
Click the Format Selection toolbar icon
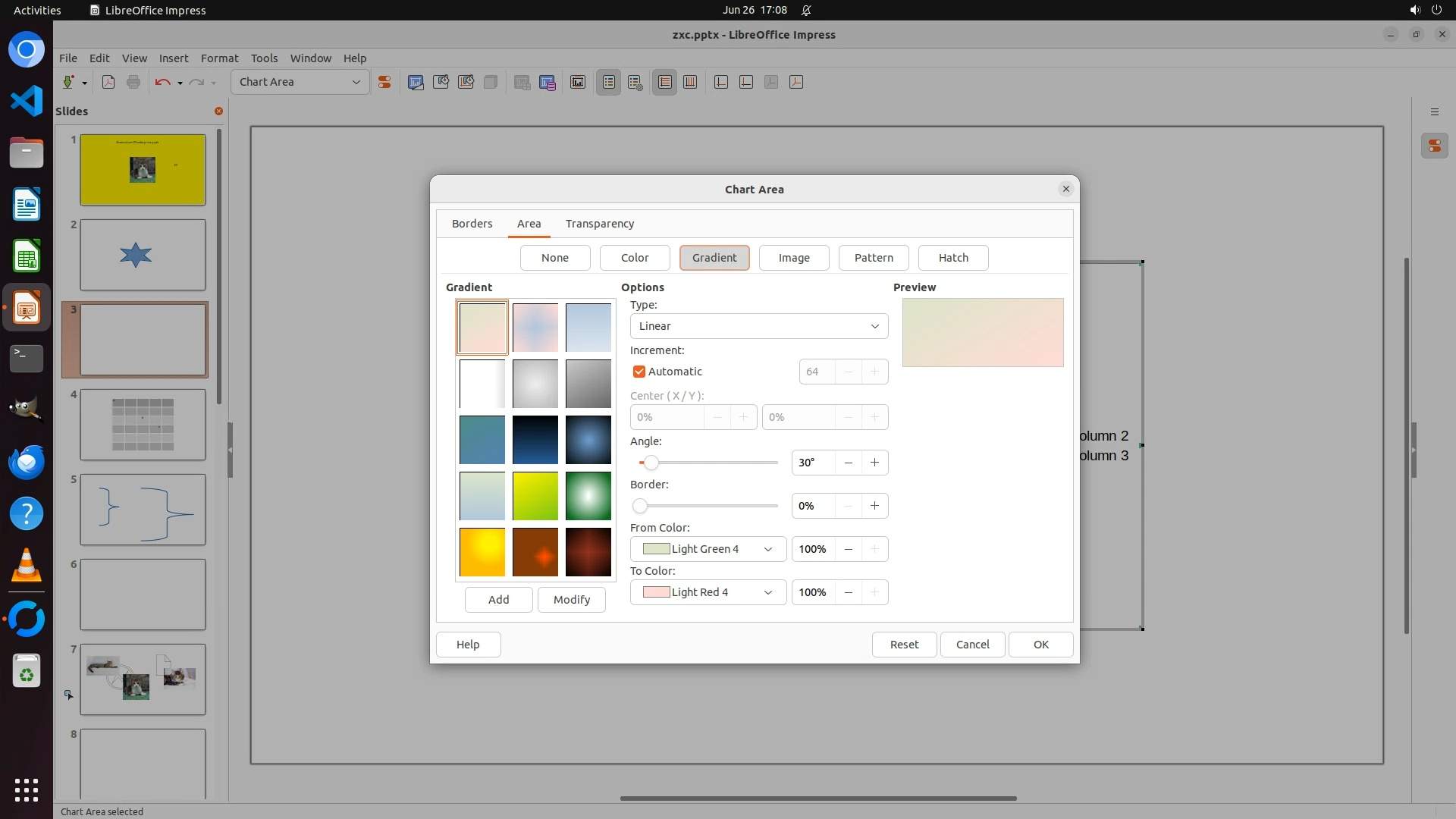pos(384,82)
